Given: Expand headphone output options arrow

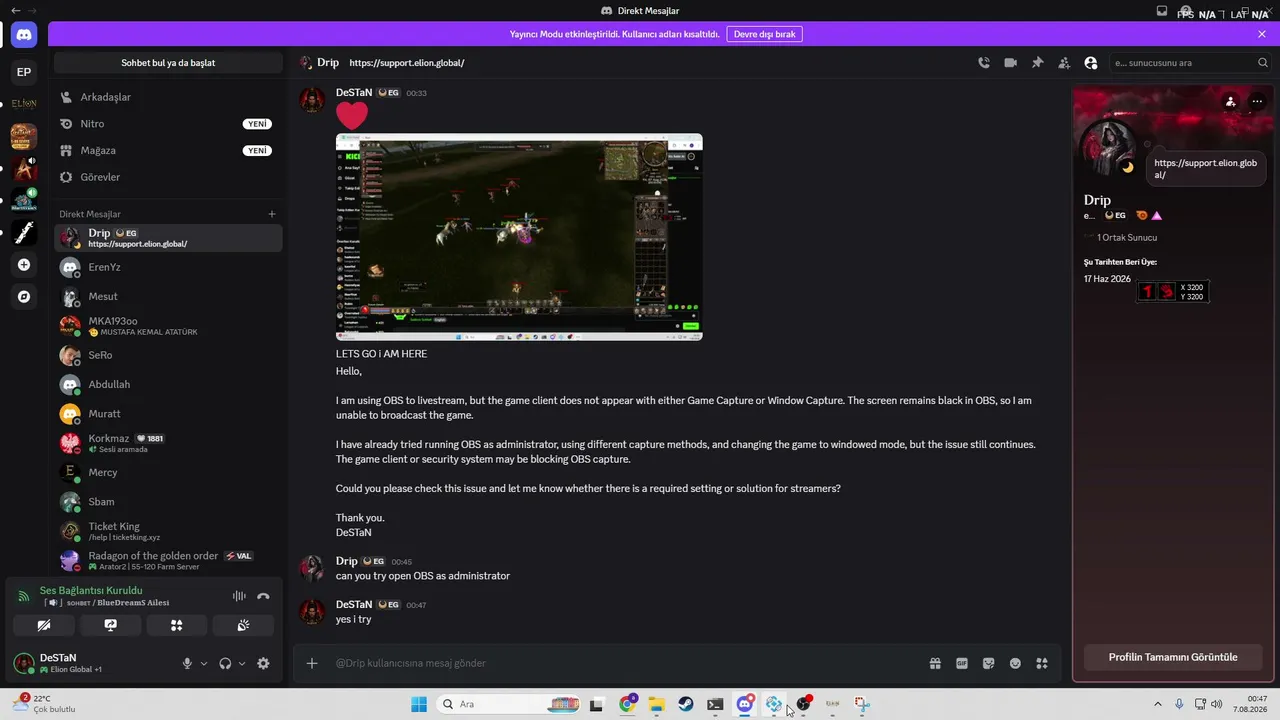Looking at the screenshot, I should [242, 663].
